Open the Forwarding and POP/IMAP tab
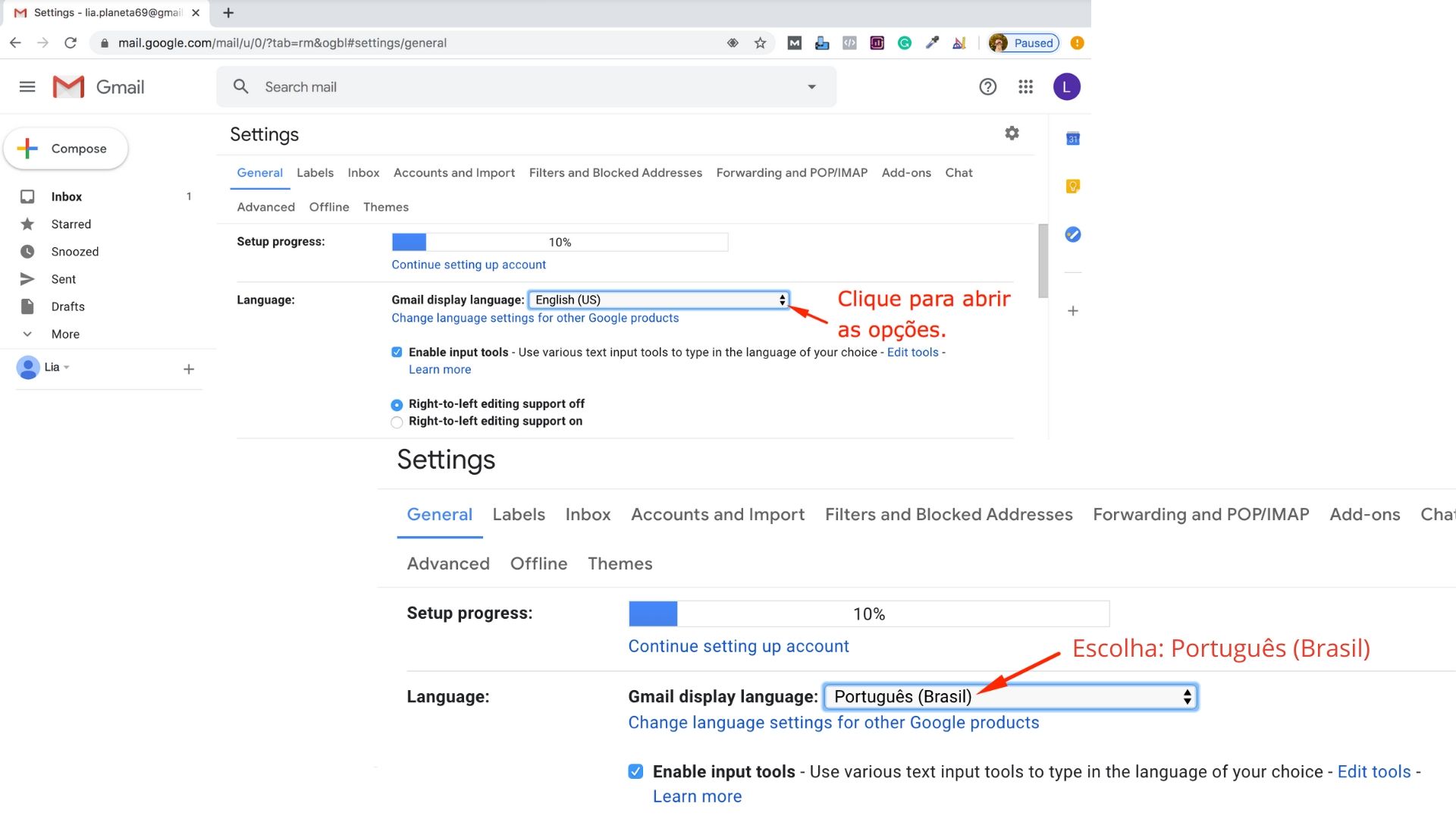This screenshot has width=1456, height=819. pos(792,173)
